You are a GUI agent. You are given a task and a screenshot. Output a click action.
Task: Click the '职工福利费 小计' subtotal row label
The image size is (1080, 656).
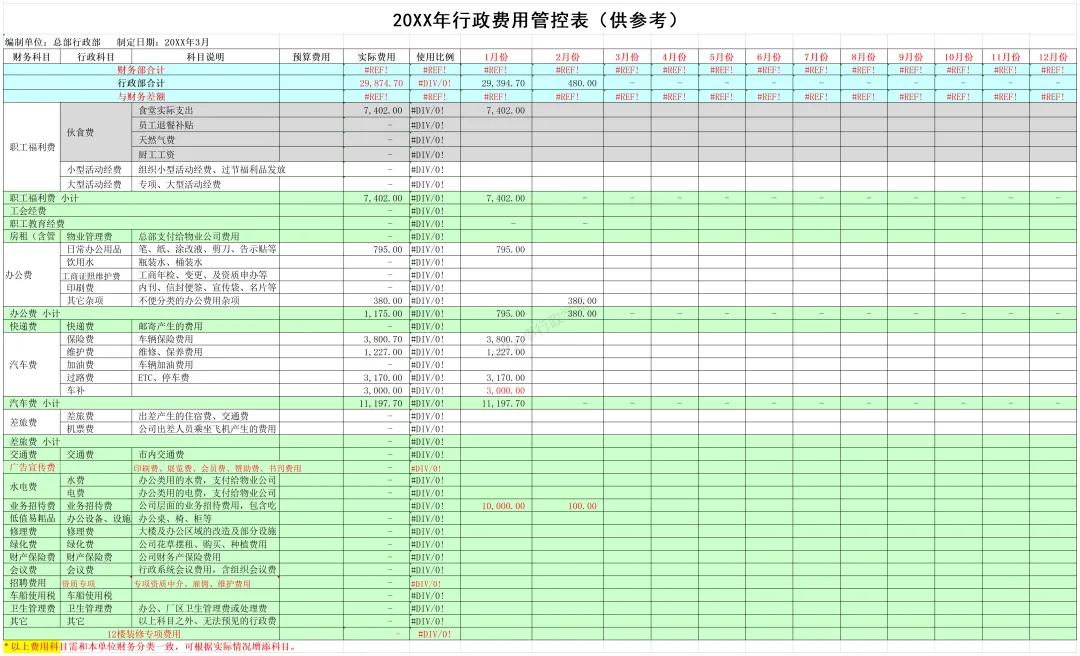[44, 198]
